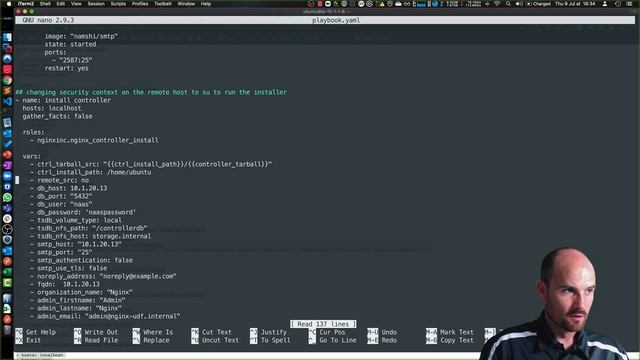Image resolution: width=640 pixels, height=360 pixels.
Task: Click the nano Exit shortcut
Action: pyautogui.click(x=28, y=340)
